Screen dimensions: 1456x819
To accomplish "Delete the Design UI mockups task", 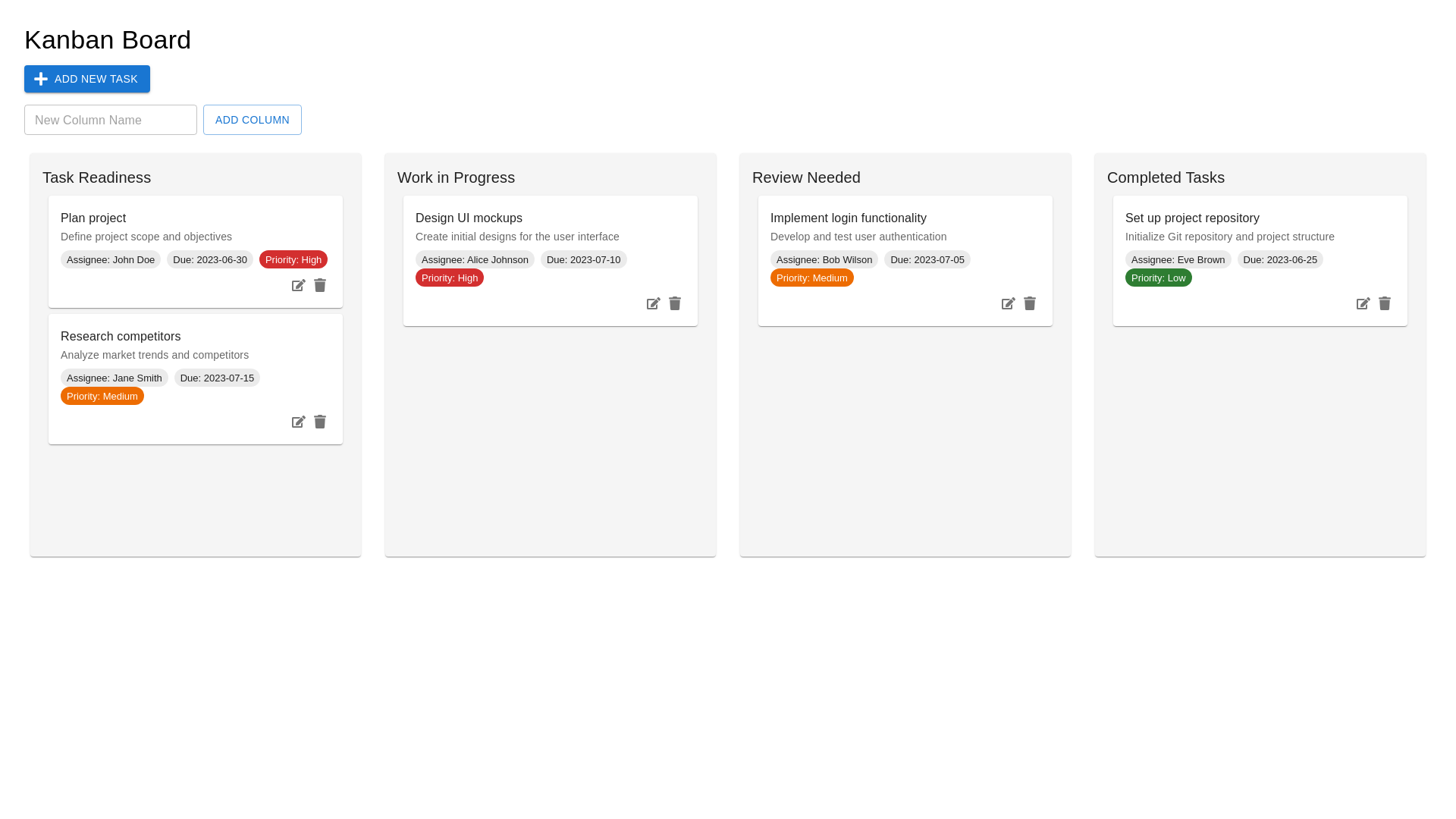I will 675,303.
